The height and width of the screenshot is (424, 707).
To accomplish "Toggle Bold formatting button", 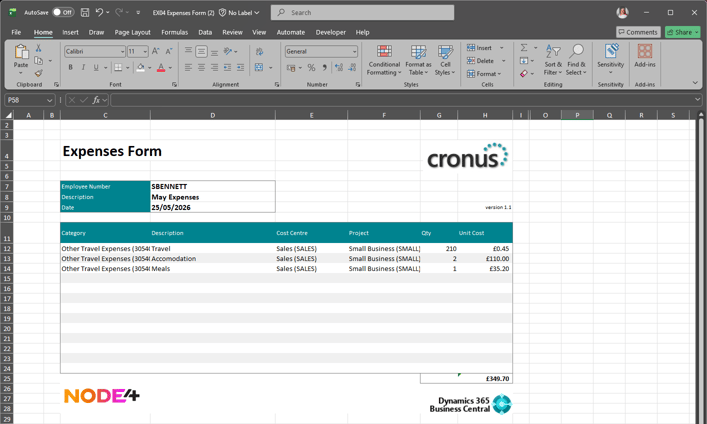I will coord(70,67).
